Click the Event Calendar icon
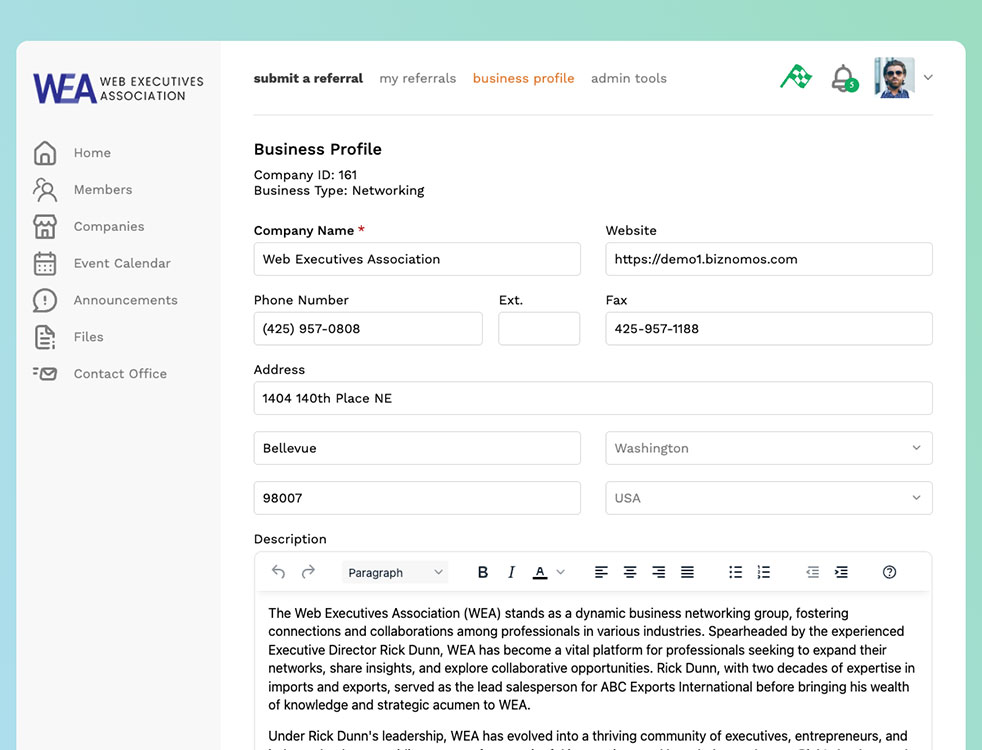This screenshot has height=750, width=982. pos(44,264)
